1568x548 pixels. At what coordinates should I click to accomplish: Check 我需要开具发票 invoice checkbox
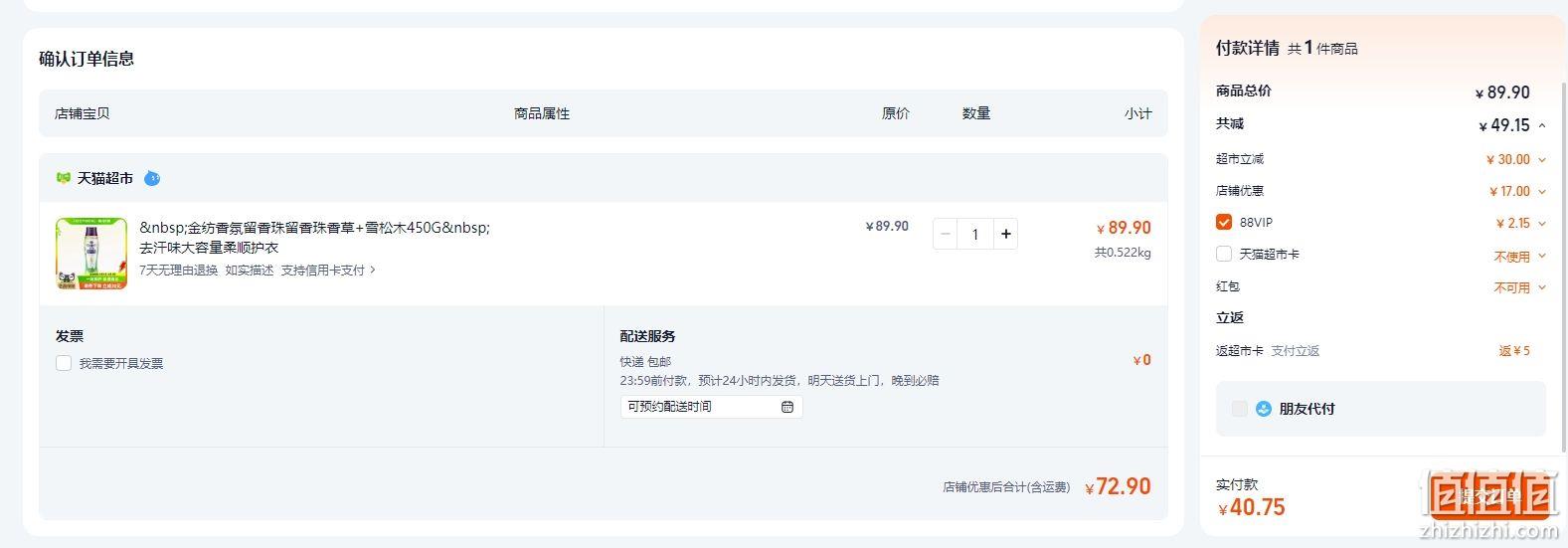coord(64,363)
